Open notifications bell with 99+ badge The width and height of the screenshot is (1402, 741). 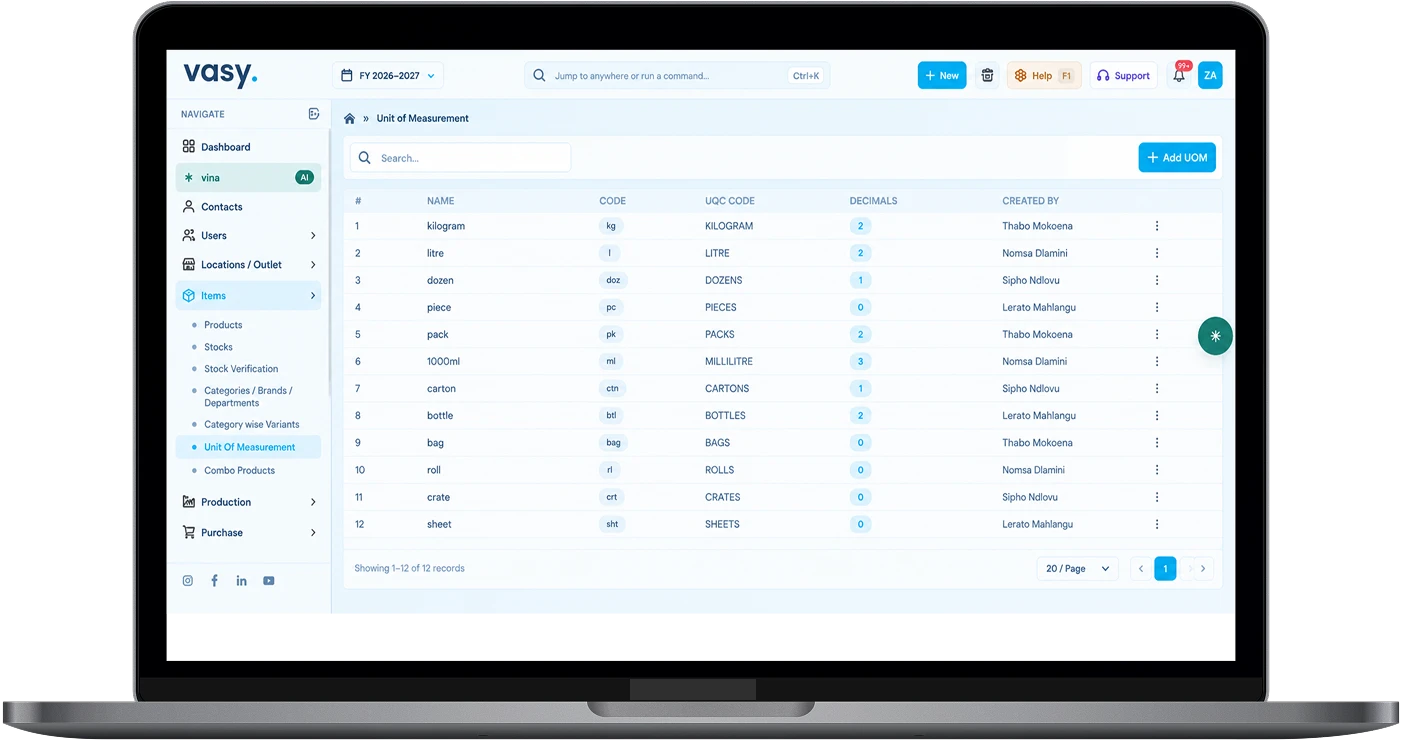(x=1179, y=75)
